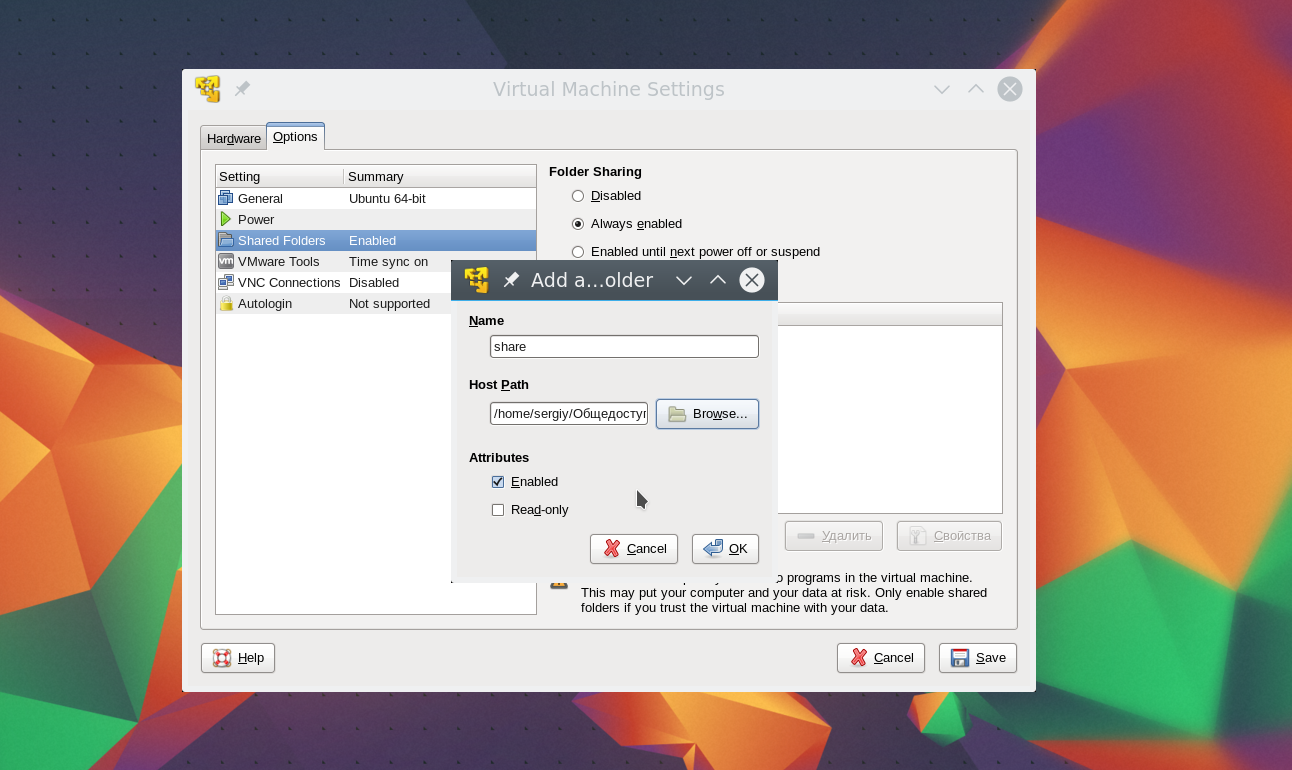The image size is (1292, 770).
Task: Click the General settings computer icon
Action: click(226, 198)
